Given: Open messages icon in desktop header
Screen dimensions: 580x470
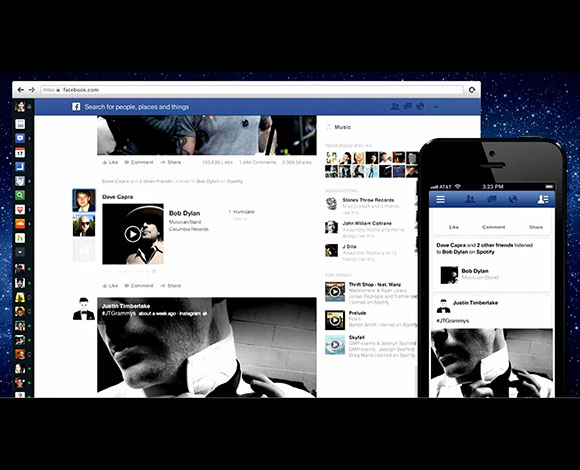Looking at the screenshot, I should [408, 106].
